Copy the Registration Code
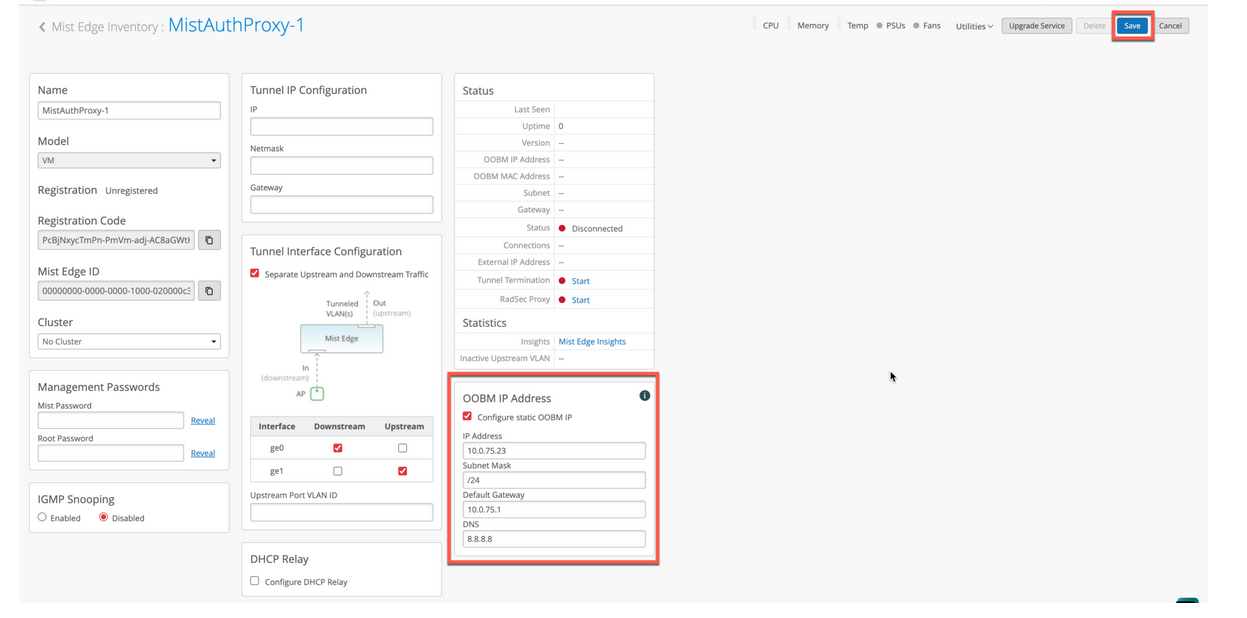The width and height of the screenshot is (1247, 618). pos(209,240)
